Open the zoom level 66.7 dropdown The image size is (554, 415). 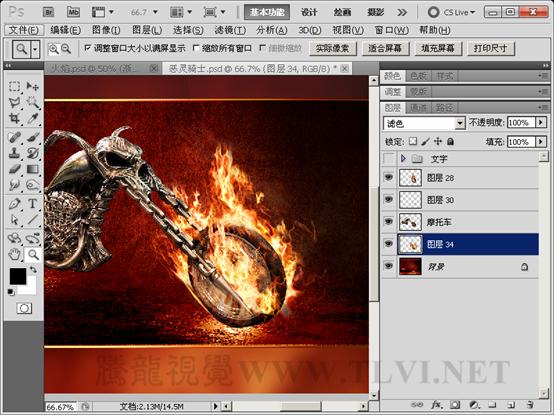click(x=155, y=12)
